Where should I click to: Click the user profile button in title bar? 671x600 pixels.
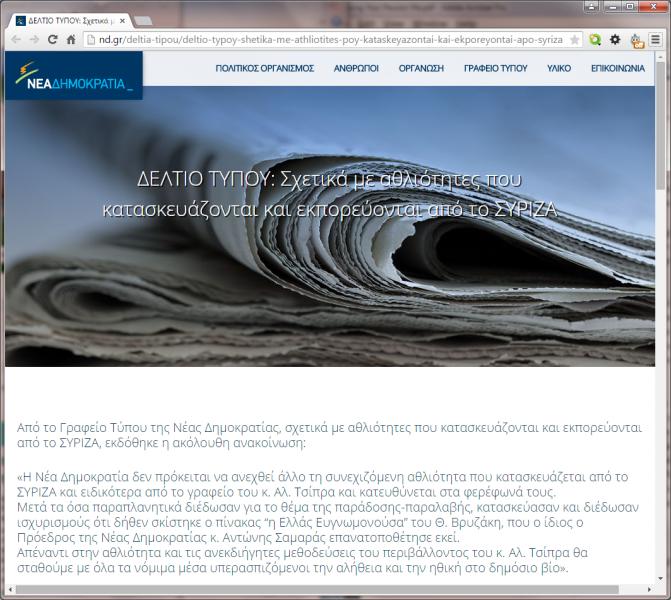tap(592, 6)
